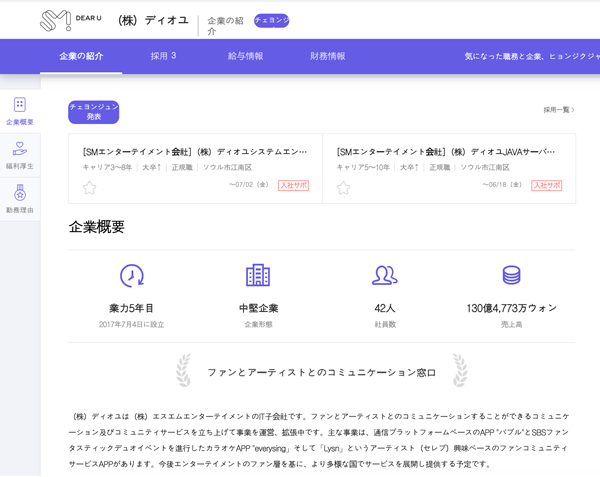Click the 売上高 coins stack icon

511,275
